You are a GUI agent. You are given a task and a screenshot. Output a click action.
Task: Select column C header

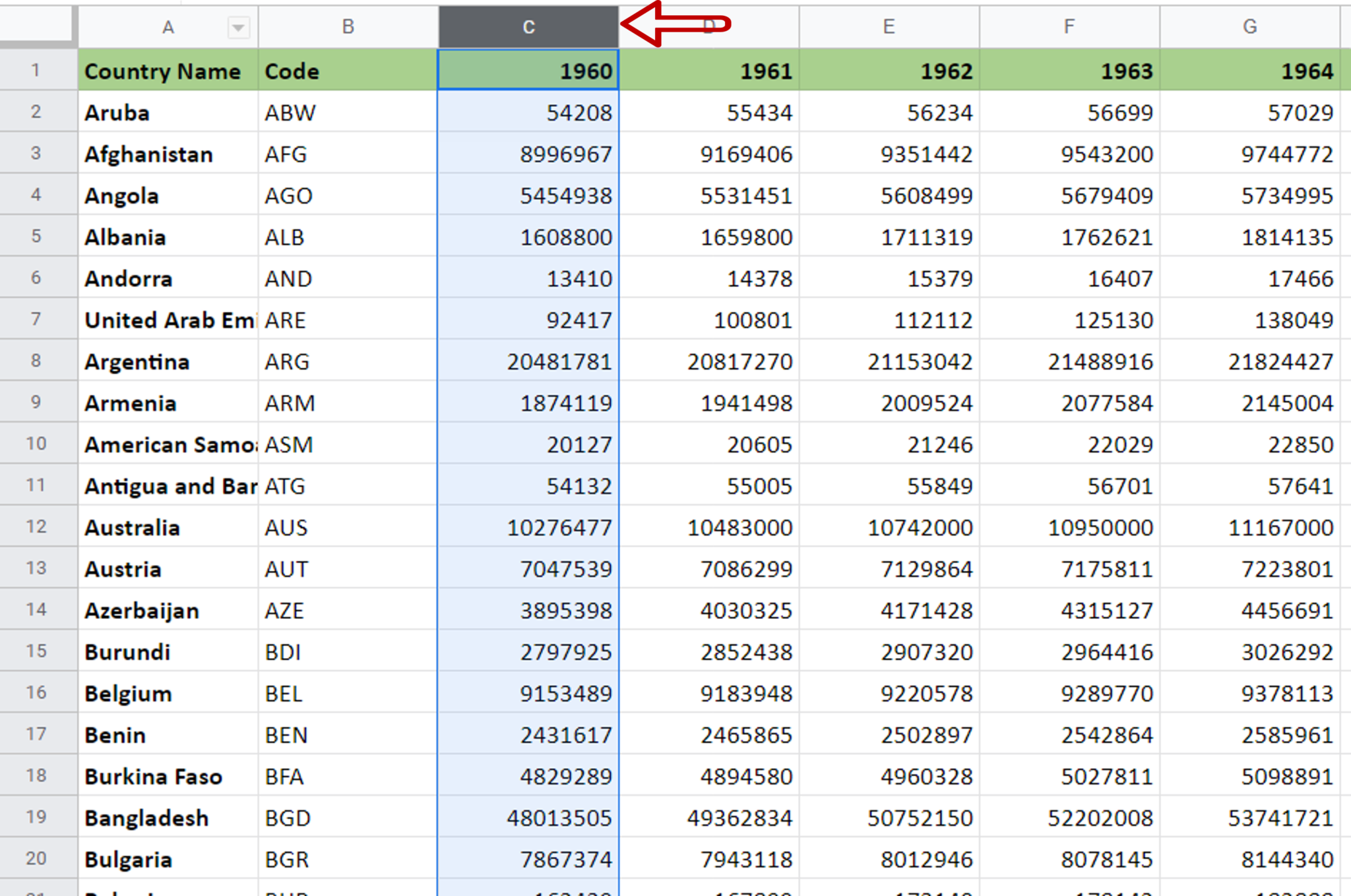pyautogui.click(x=527, y=26)
